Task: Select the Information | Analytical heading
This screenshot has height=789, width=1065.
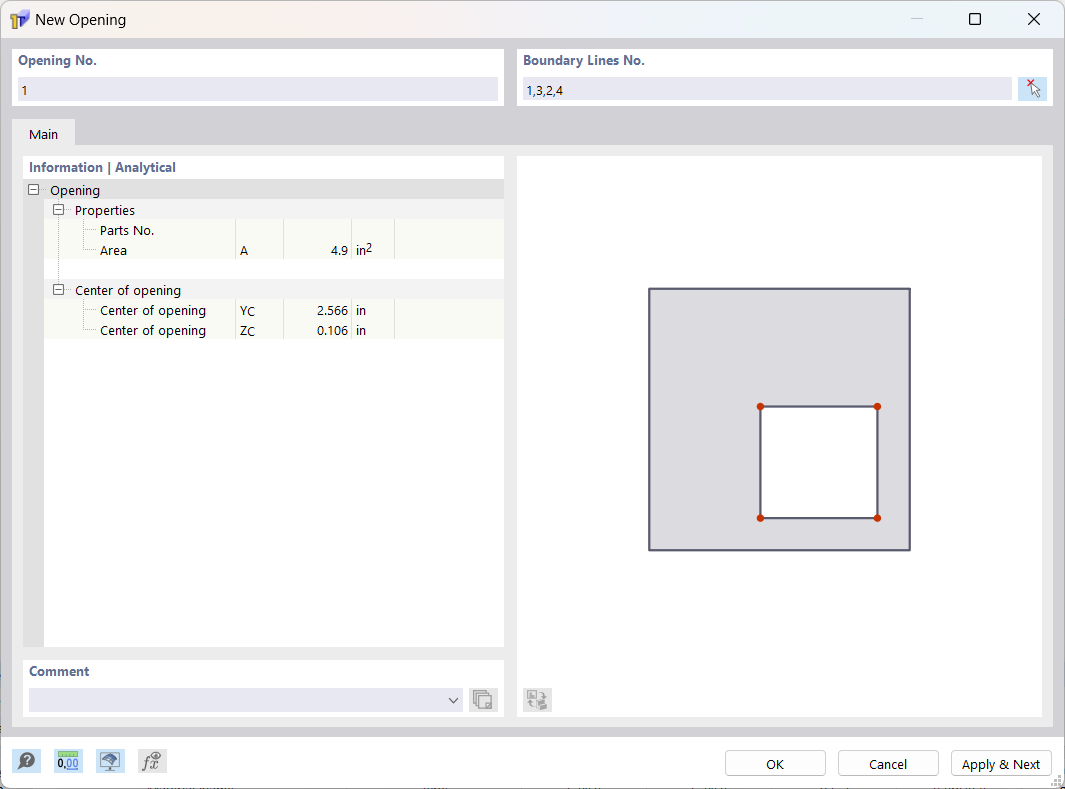Action: (105, 167)
